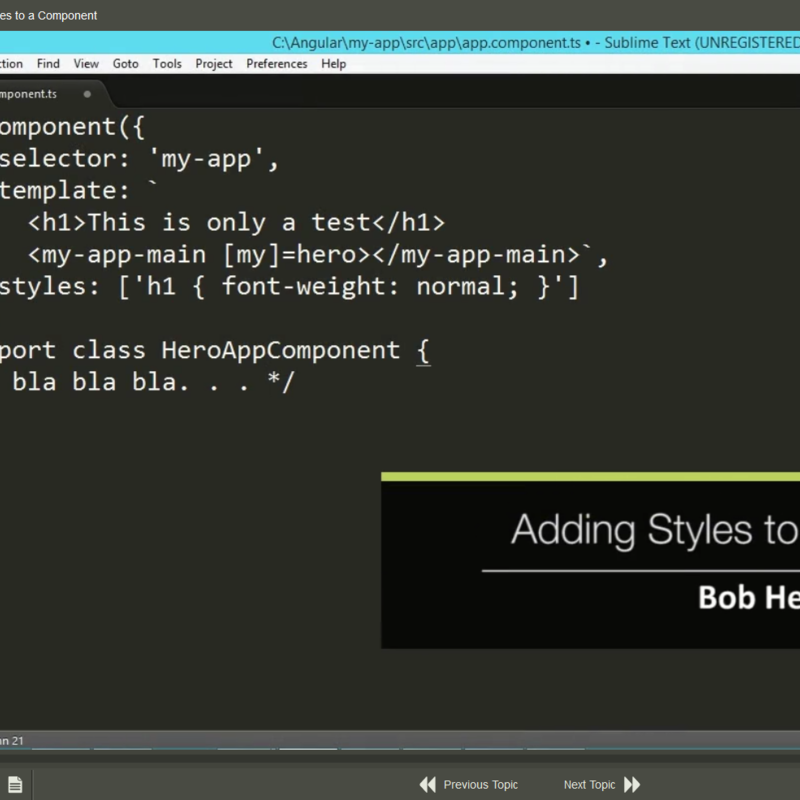
Task: Go to Next Topic label
Action: pyautogui.click(x=589, y=785)
